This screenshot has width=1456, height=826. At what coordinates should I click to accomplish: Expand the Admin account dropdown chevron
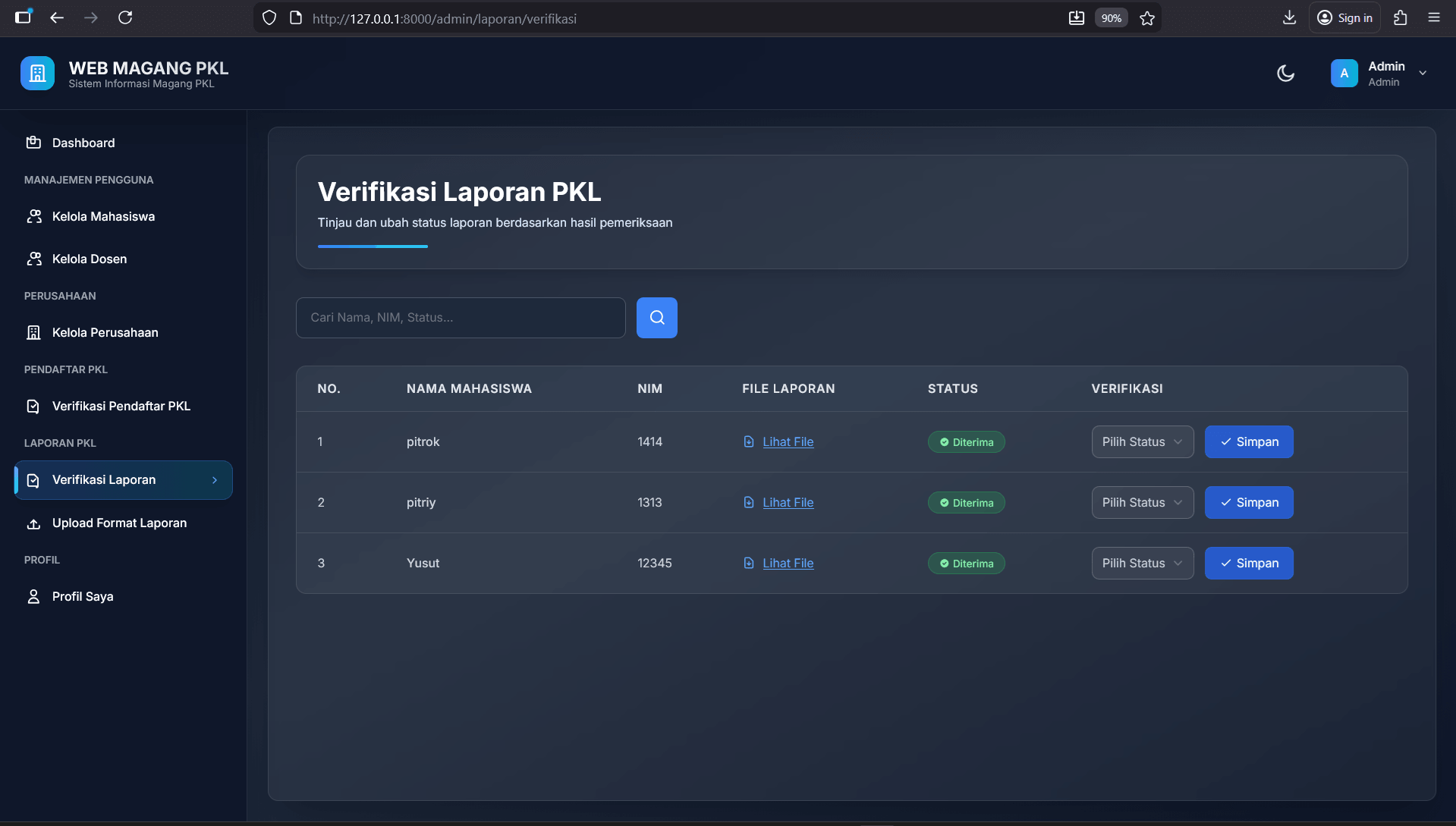(1423, 74)
